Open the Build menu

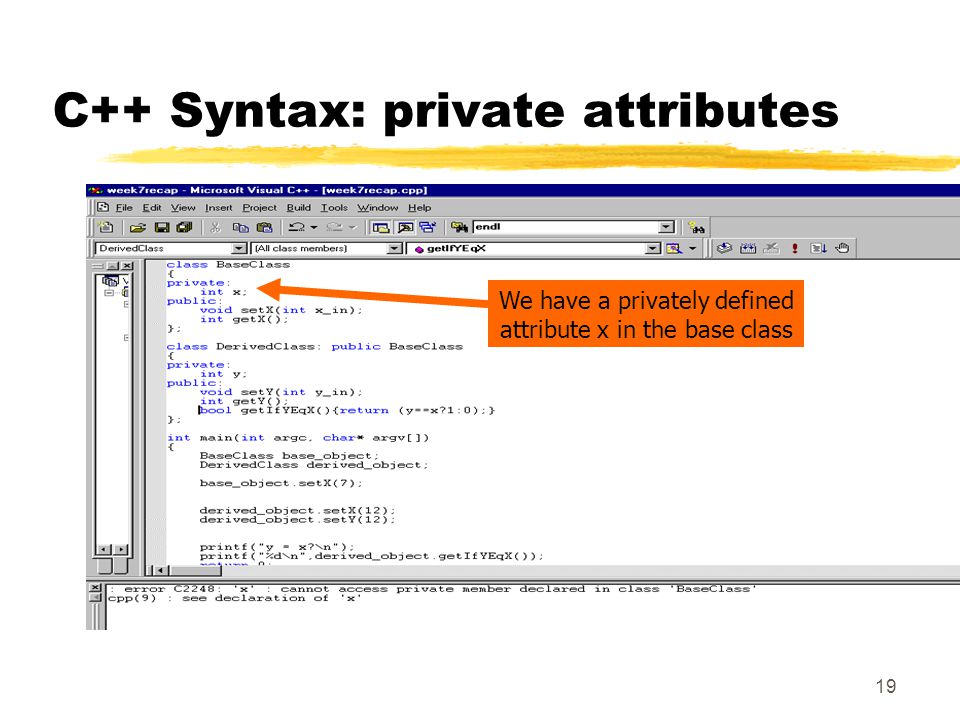pyautogui.click(x=299, y=208)
